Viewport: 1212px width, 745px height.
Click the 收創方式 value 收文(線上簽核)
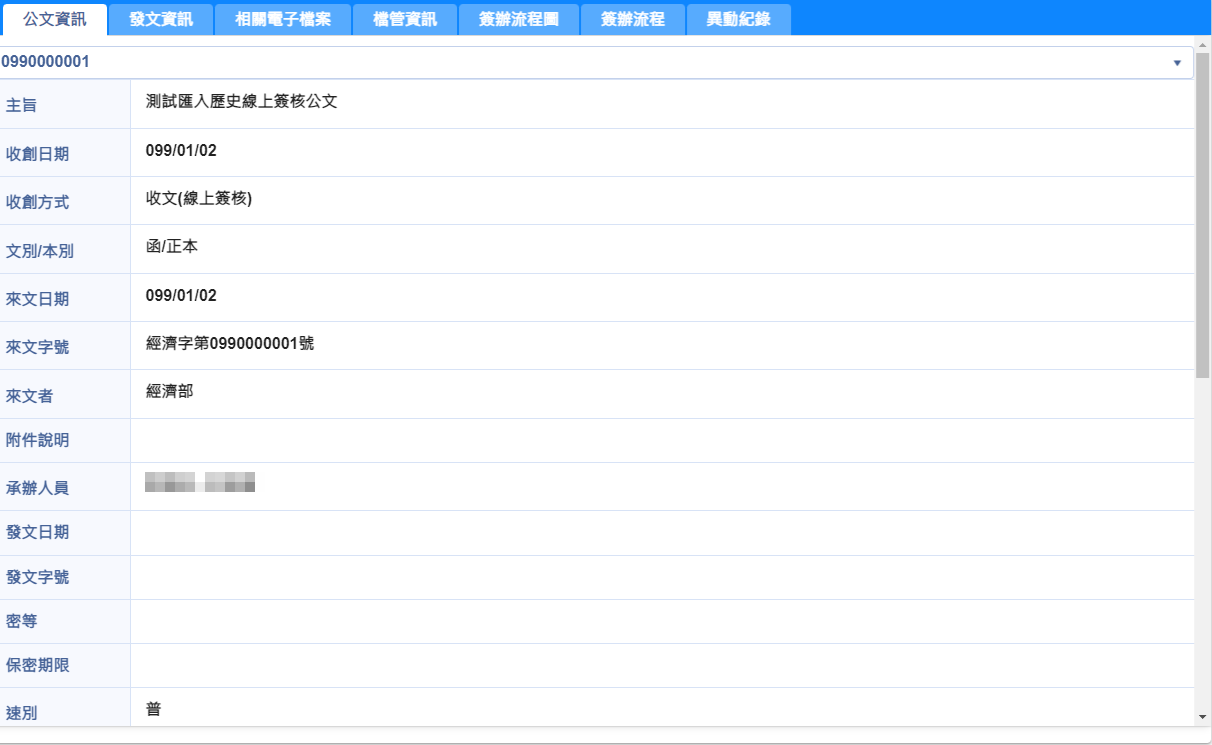pyautogui.click(x=199, y=198)
